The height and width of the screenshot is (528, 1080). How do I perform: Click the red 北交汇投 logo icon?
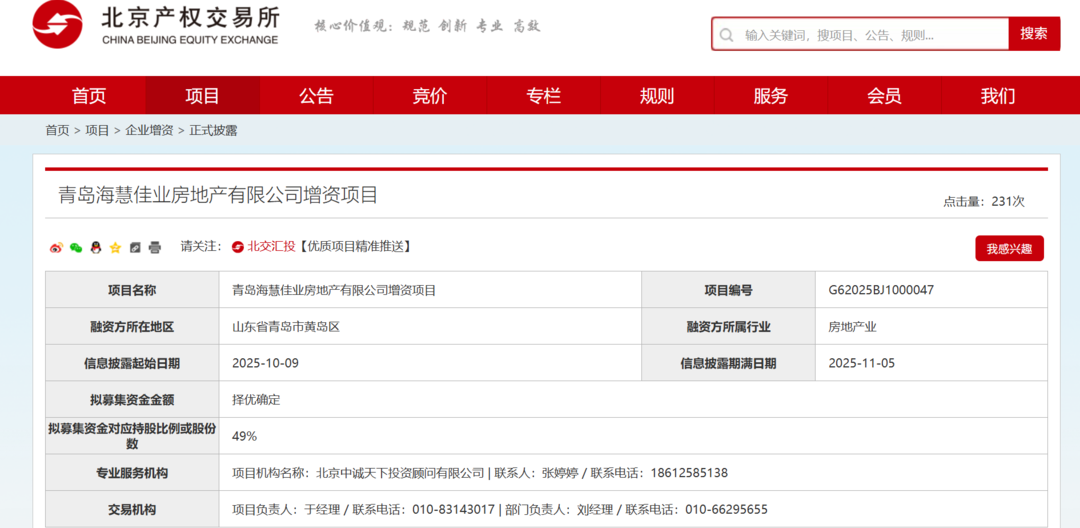(x=238, y=247)
